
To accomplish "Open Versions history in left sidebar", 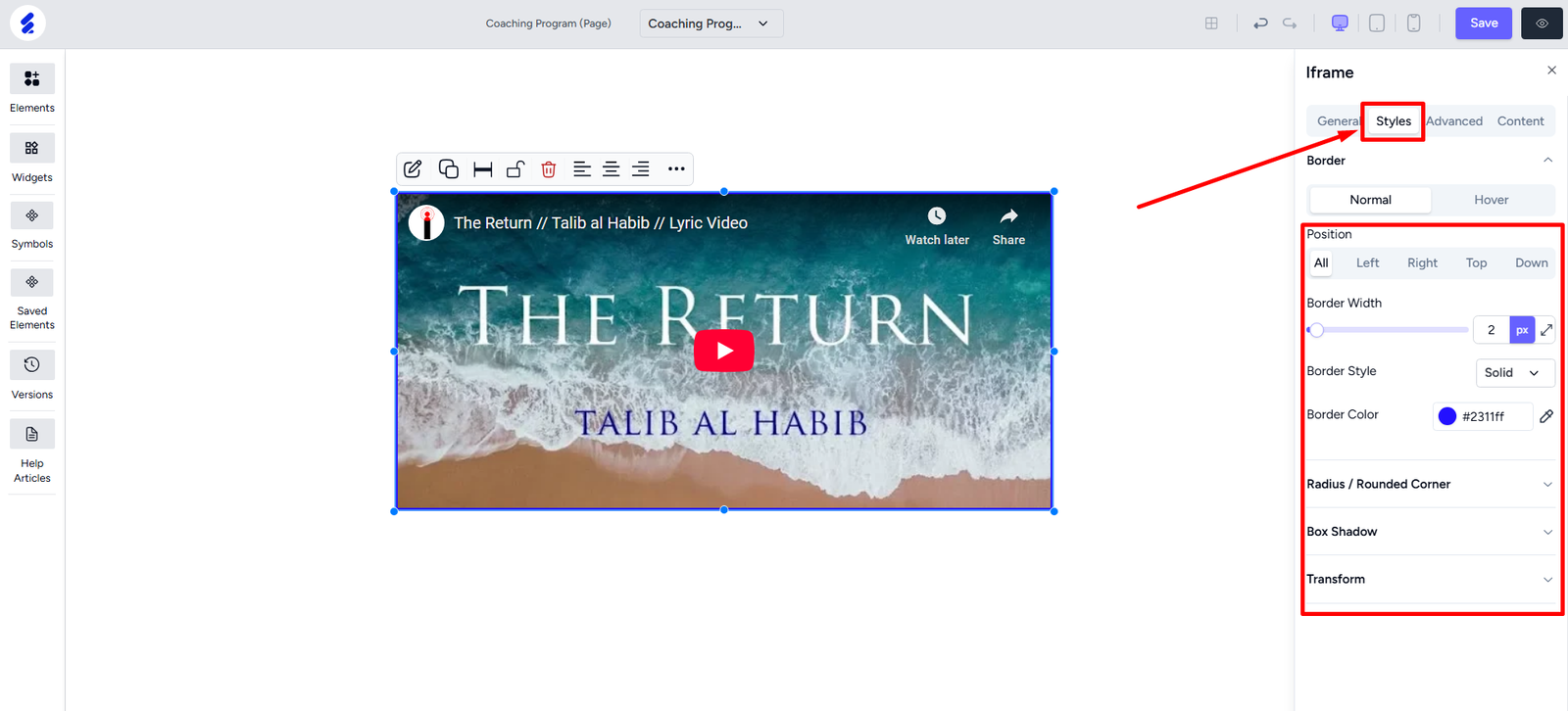I will 32,375.
